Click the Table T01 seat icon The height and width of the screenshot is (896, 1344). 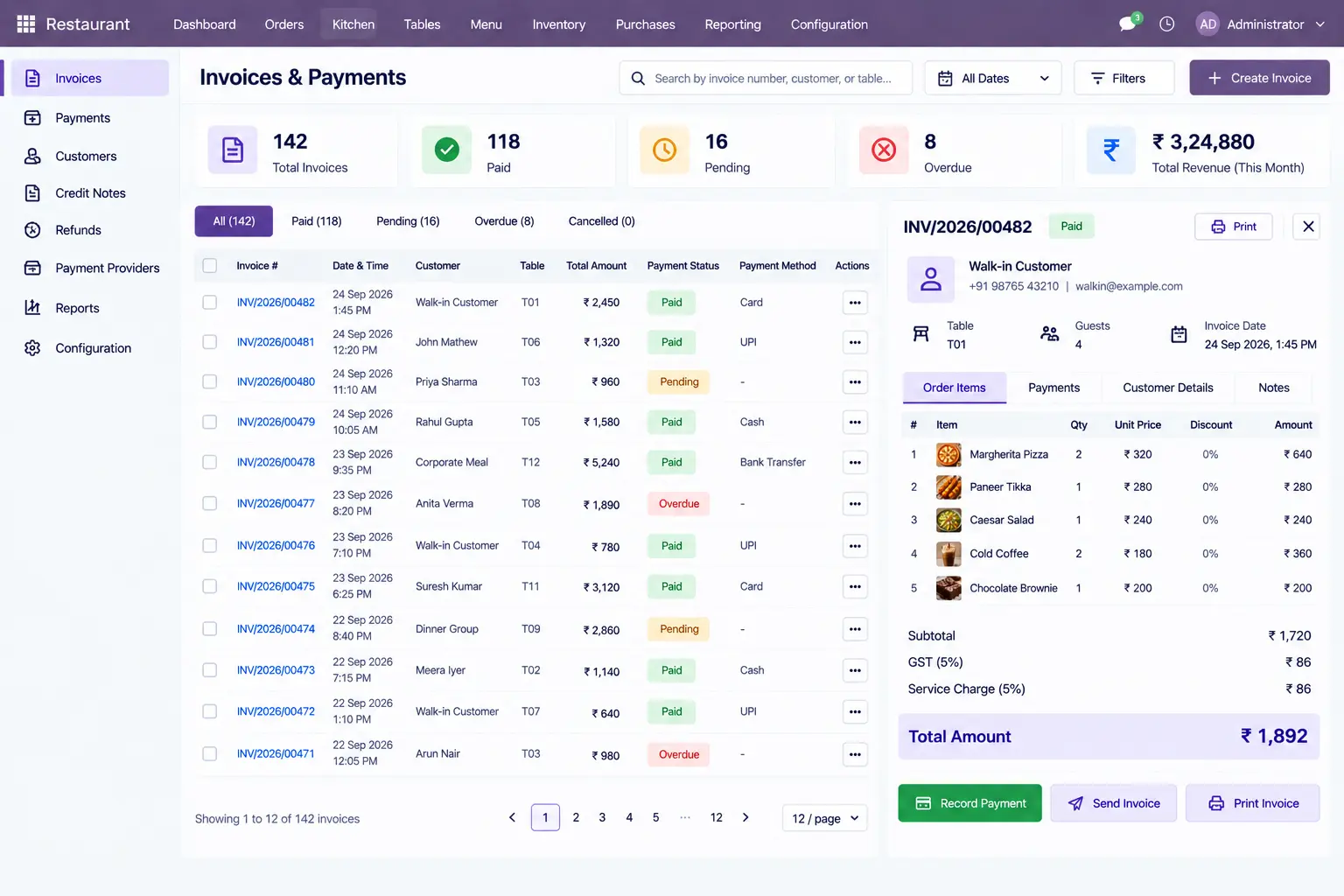pyautogui.click(x=920, y=333)
